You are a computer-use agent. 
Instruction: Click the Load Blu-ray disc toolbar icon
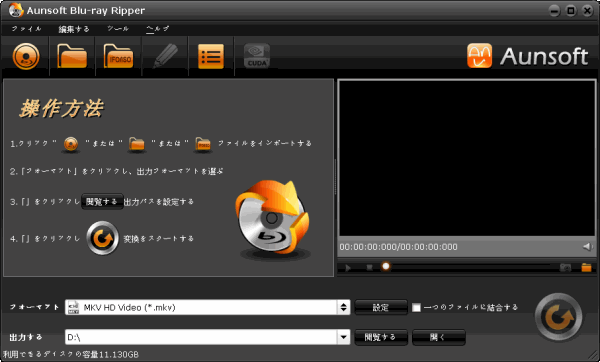click(26, 56)
